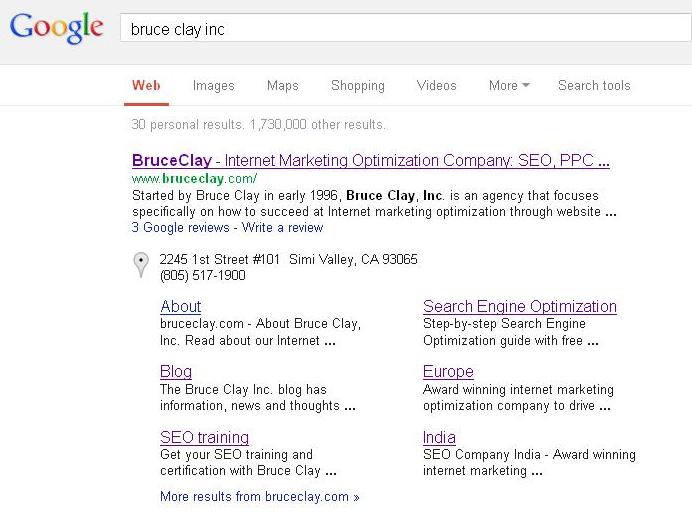Open the Europe sitelink
The width and height of the screenshot is (692, 519).
point(448,372)
